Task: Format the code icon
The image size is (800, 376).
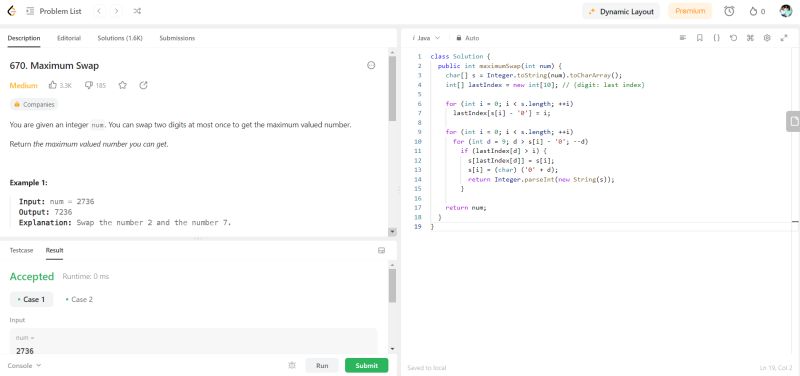Action: (x=683, y=38)
